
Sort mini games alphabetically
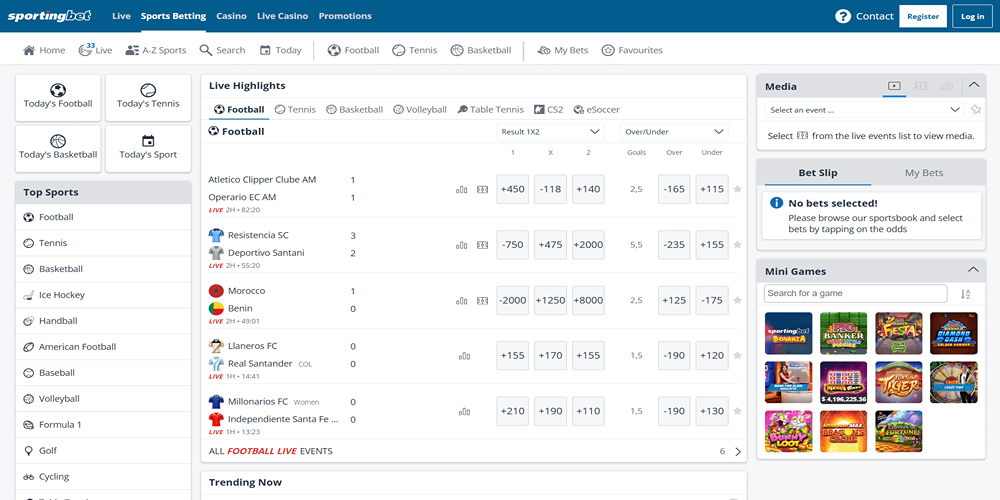966,294
